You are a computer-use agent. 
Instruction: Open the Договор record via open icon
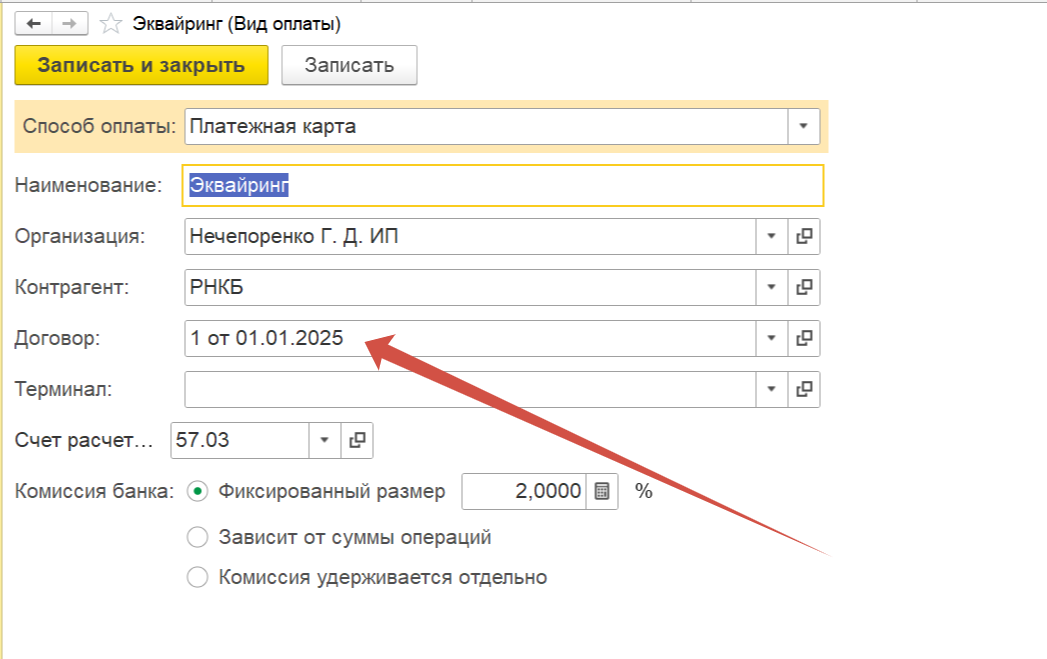[803, 338]
